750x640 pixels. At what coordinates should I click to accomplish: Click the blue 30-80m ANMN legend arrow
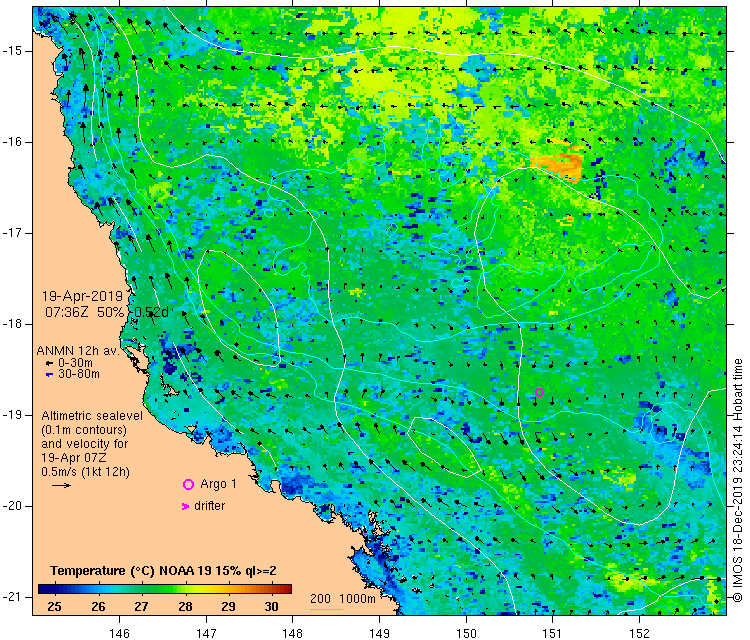tap(49, 375)
